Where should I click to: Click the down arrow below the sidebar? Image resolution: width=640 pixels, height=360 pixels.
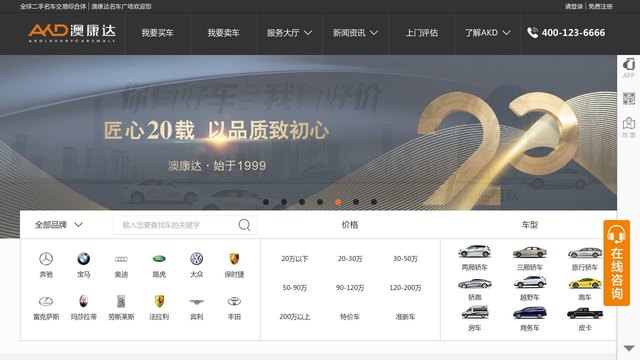tap(629, 348)
